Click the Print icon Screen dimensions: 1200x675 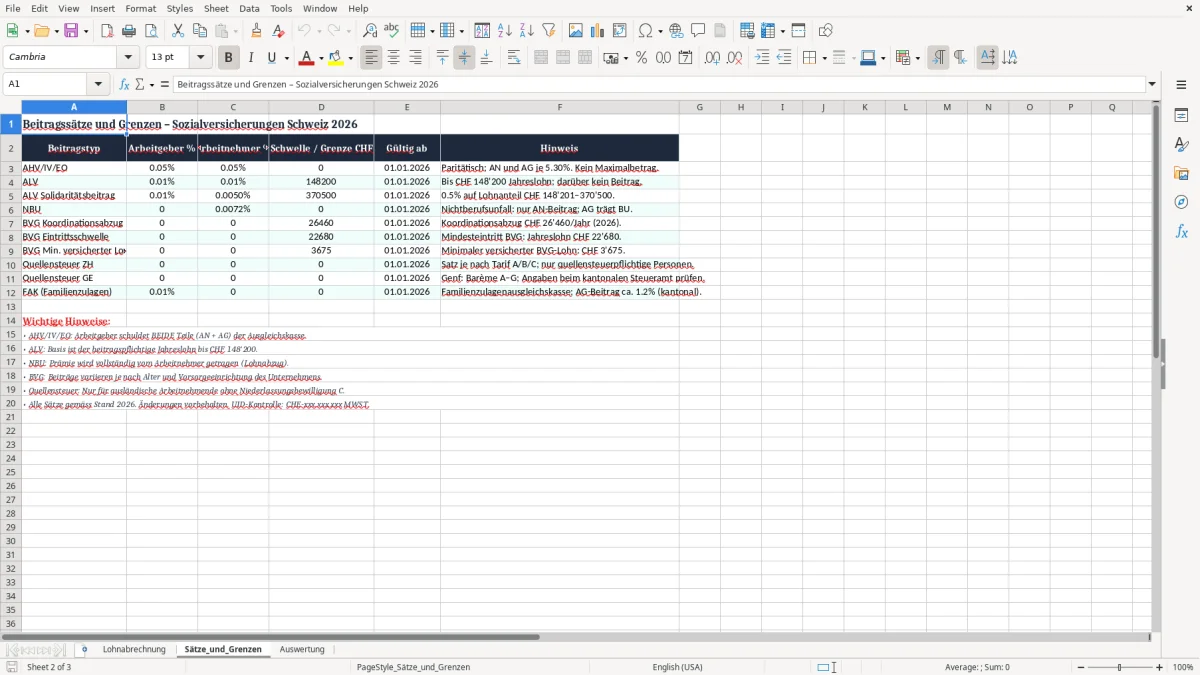coord(129,31)
